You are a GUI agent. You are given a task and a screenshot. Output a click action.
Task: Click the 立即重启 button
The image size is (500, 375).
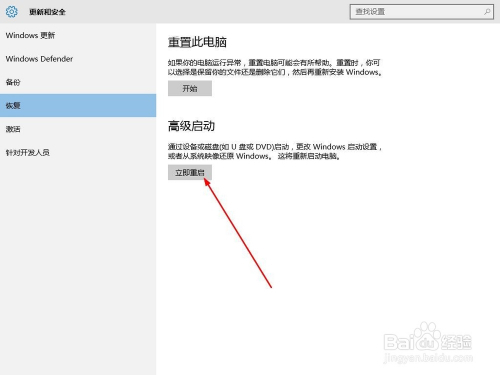coord(190,172)
